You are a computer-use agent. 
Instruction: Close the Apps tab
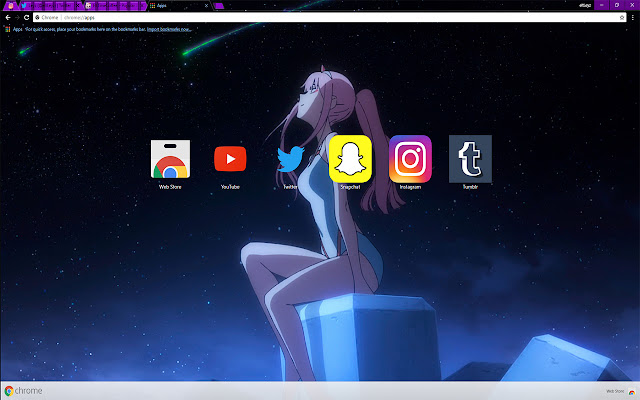206,6
